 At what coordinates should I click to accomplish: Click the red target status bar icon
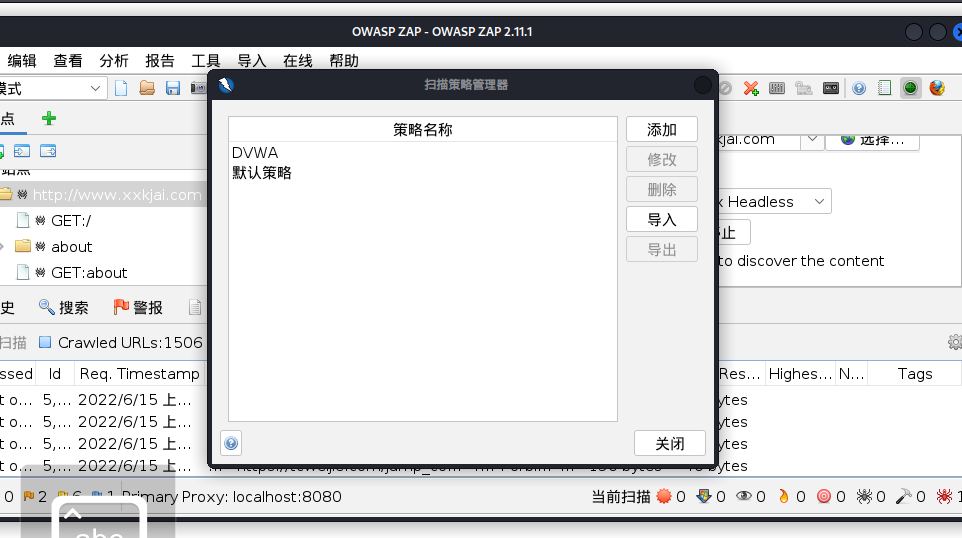824,496
